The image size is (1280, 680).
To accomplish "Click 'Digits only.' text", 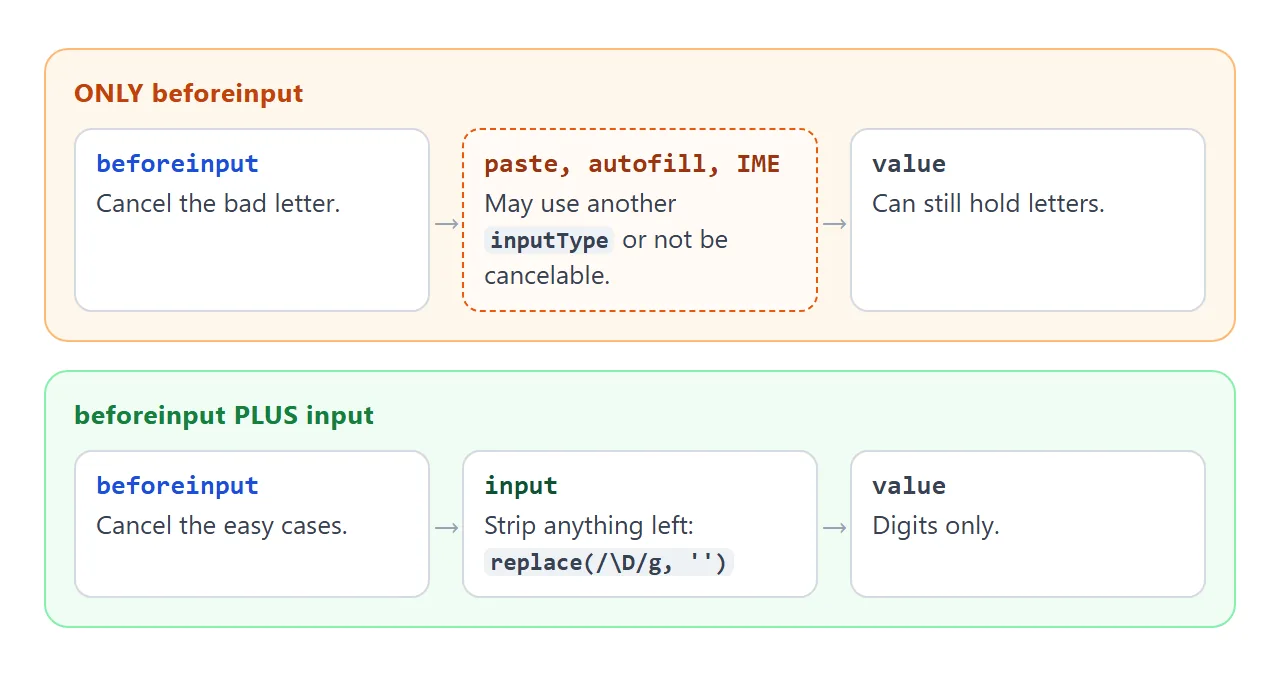I will point(936,526).
